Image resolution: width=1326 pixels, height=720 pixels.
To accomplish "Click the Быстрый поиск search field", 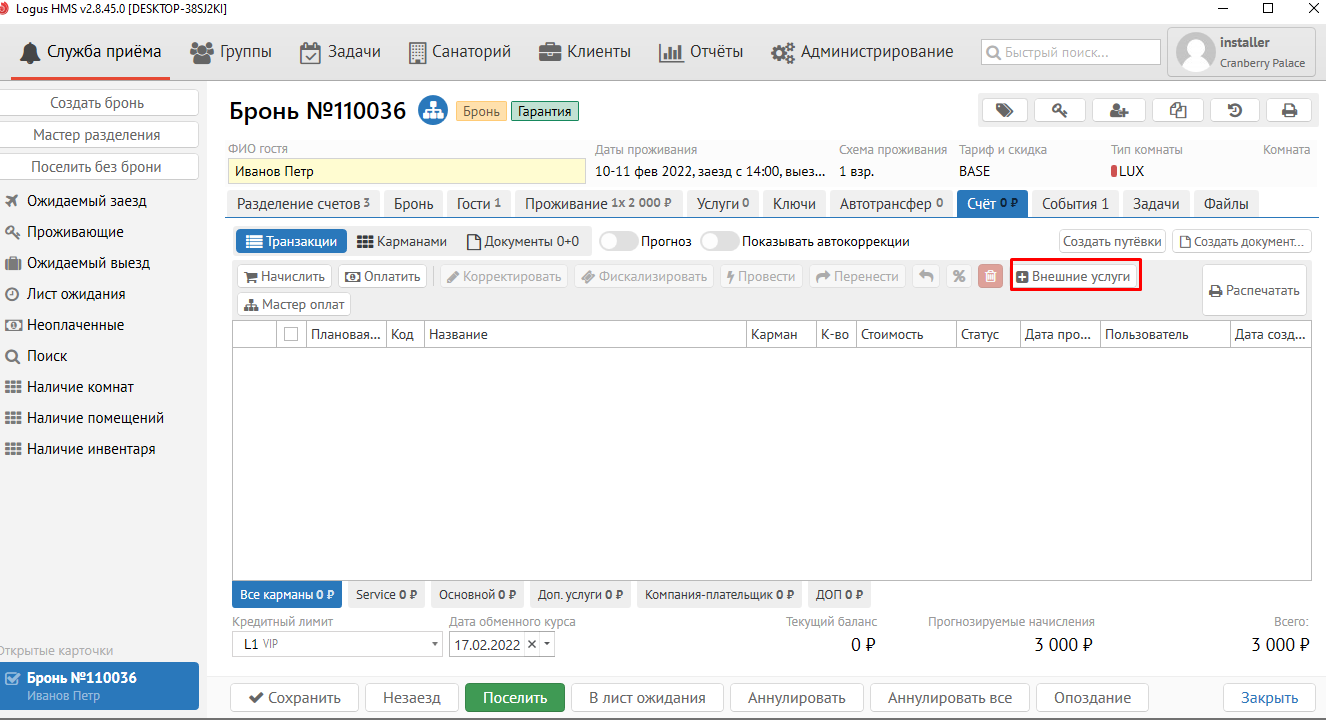I will click(x=1070, y=52).
